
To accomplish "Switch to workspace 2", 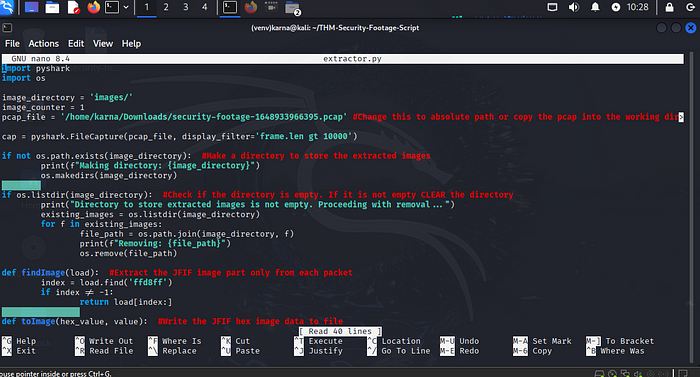I will click(x=166, y=7).
